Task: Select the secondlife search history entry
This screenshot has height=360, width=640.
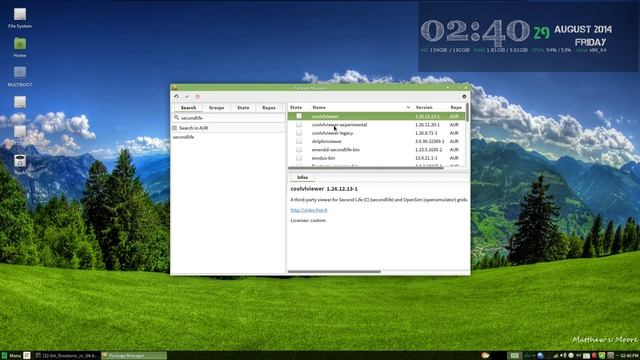Action: pyautogui.click(x=183, y=137)
